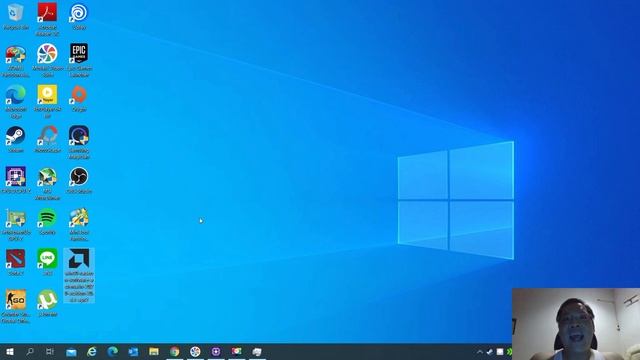The image size is (640, 360).
Task: Switch to the purple square app on taskbar
Action: tap(216, 351)
